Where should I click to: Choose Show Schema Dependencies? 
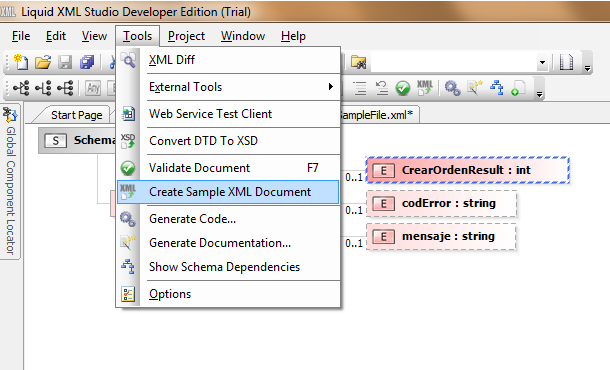(229, 267)
